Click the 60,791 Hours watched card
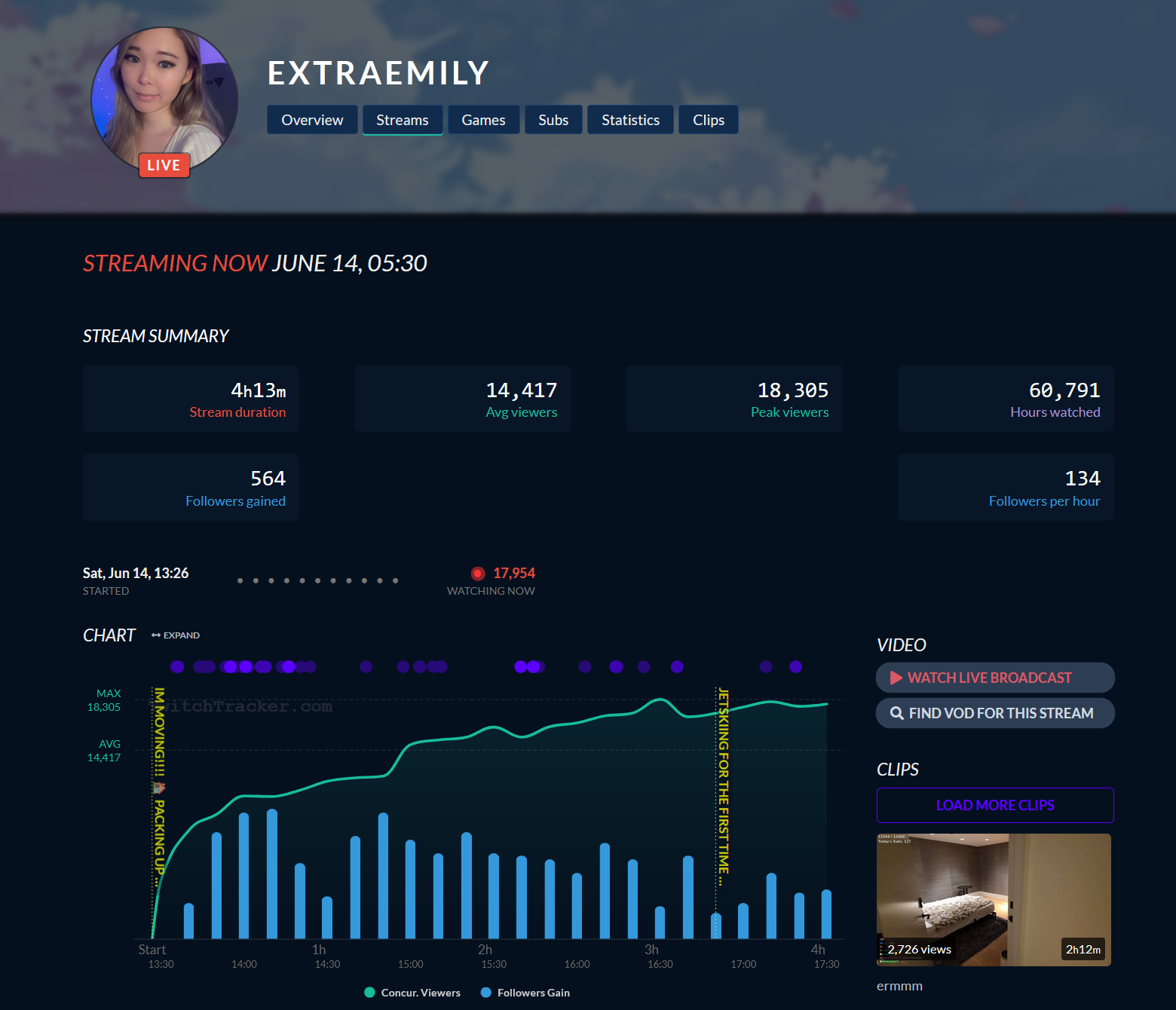Screen dimensions: 1176x1010 click(1006, 399)
